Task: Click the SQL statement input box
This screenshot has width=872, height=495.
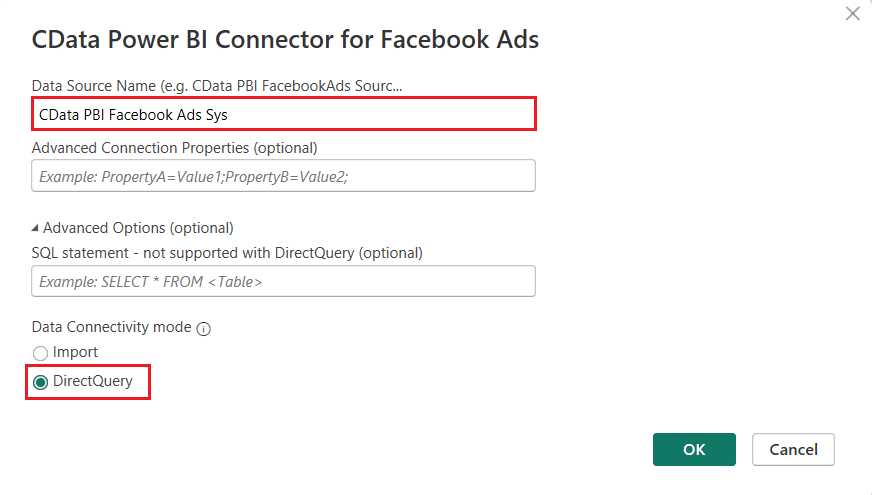Action: [283, 281]
